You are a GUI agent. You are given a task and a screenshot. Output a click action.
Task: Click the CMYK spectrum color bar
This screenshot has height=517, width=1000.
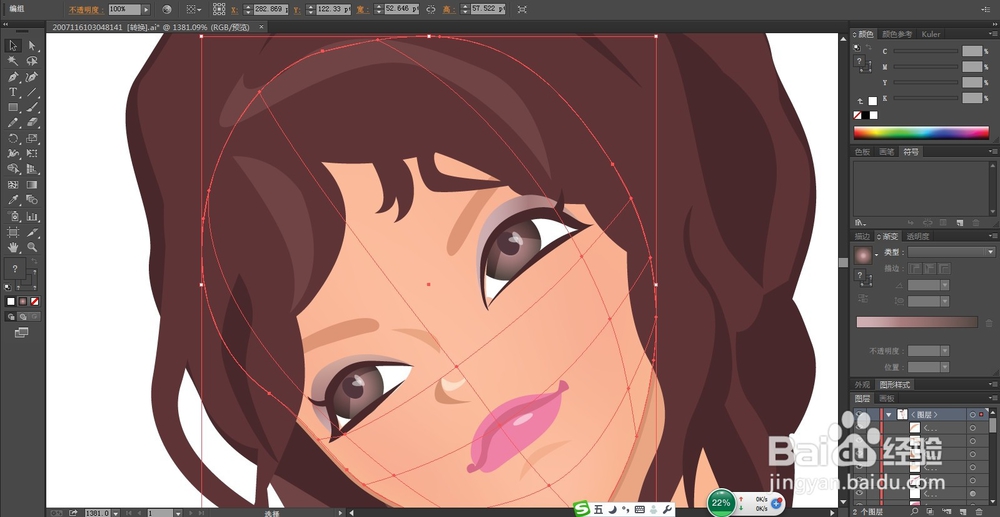[921, 133]
